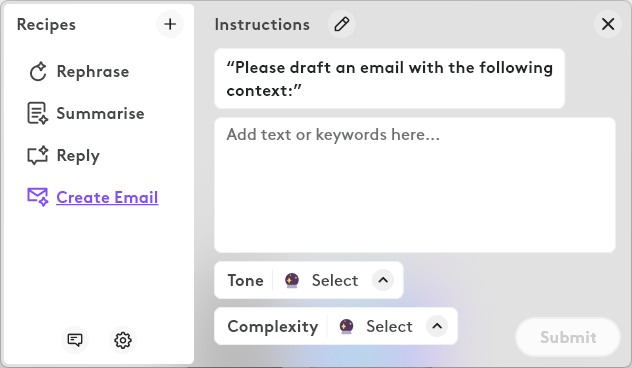
Task: Open the Create Email link
Action: coord(107,197)
